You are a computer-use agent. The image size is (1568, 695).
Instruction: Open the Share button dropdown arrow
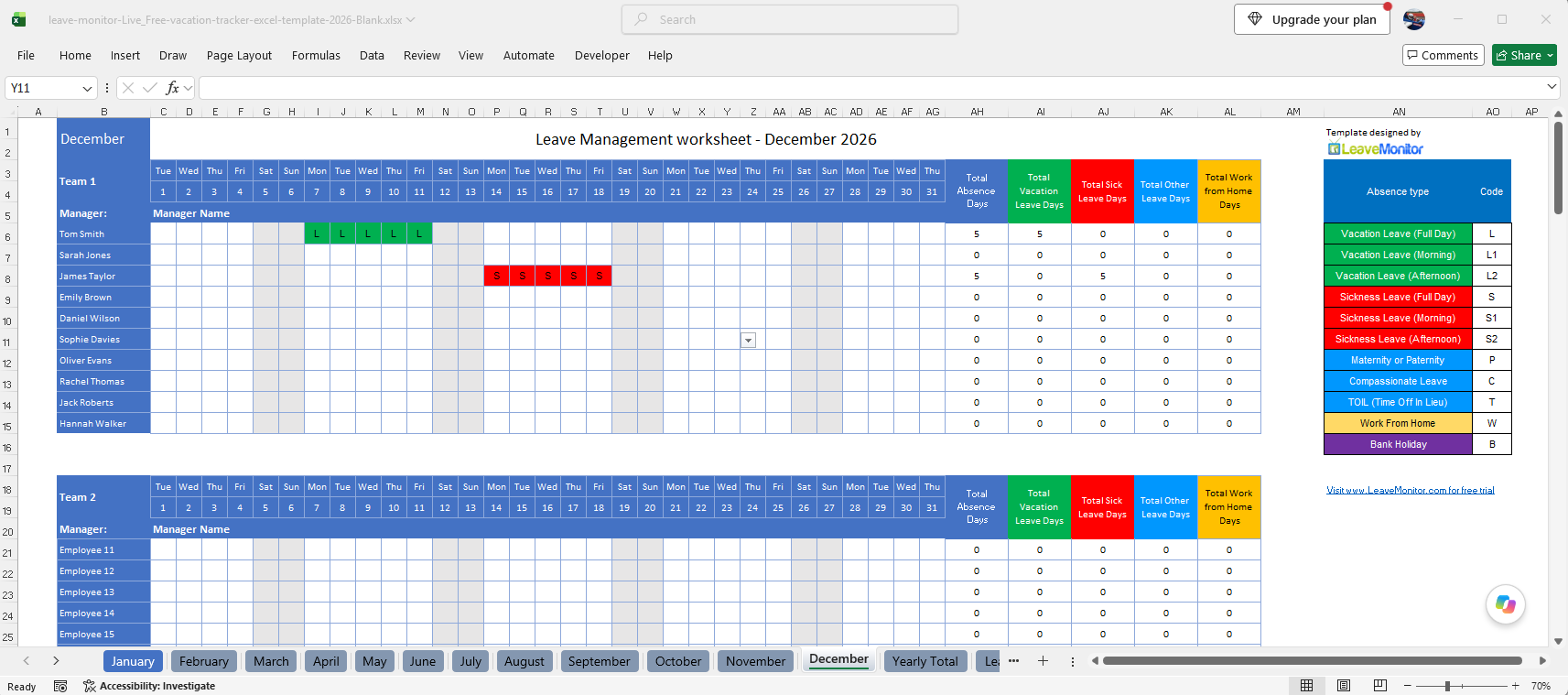1550,56
